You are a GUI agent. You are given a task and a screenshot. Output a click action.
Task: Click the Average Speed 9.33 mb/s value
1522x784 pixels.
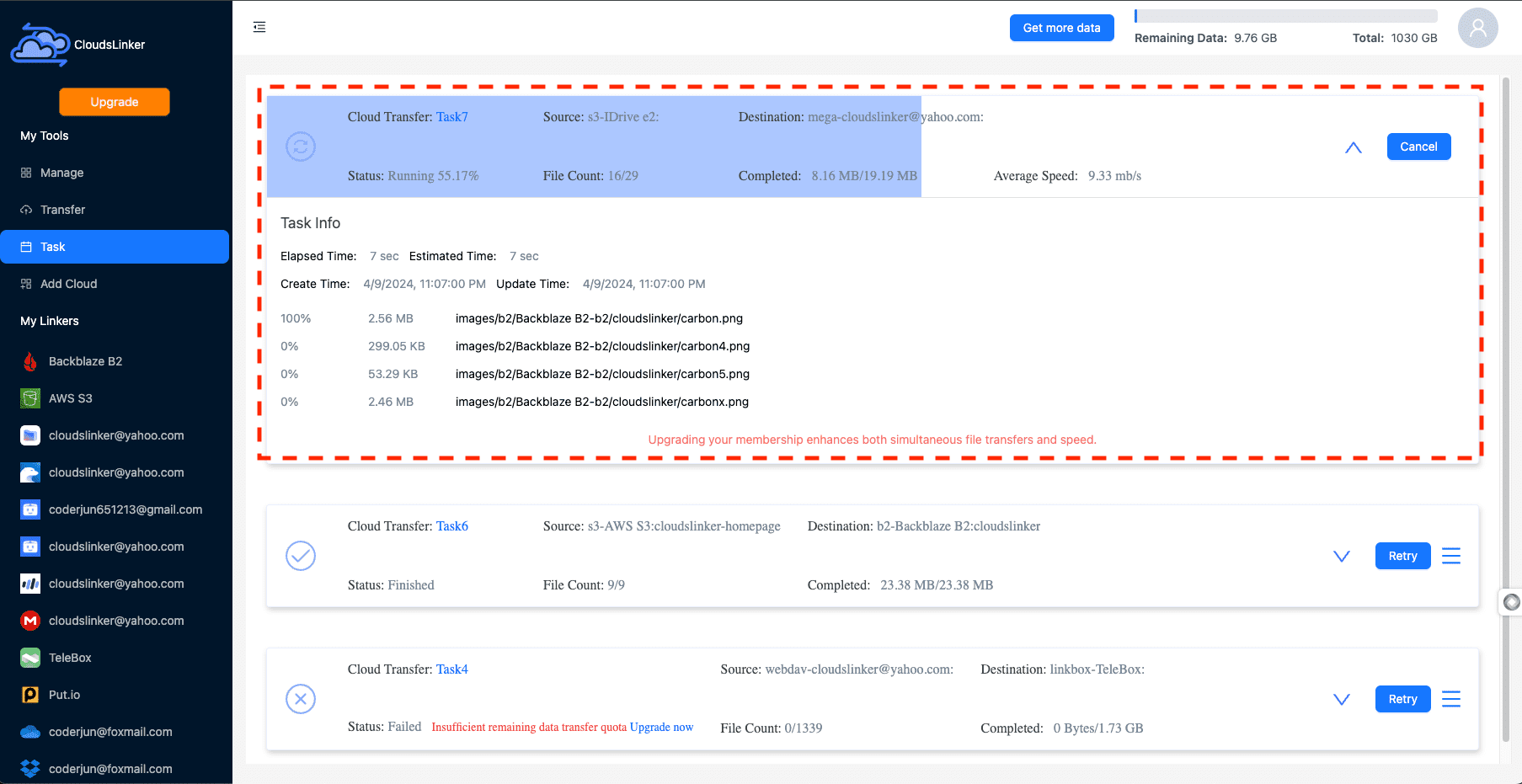(1114, 176)
